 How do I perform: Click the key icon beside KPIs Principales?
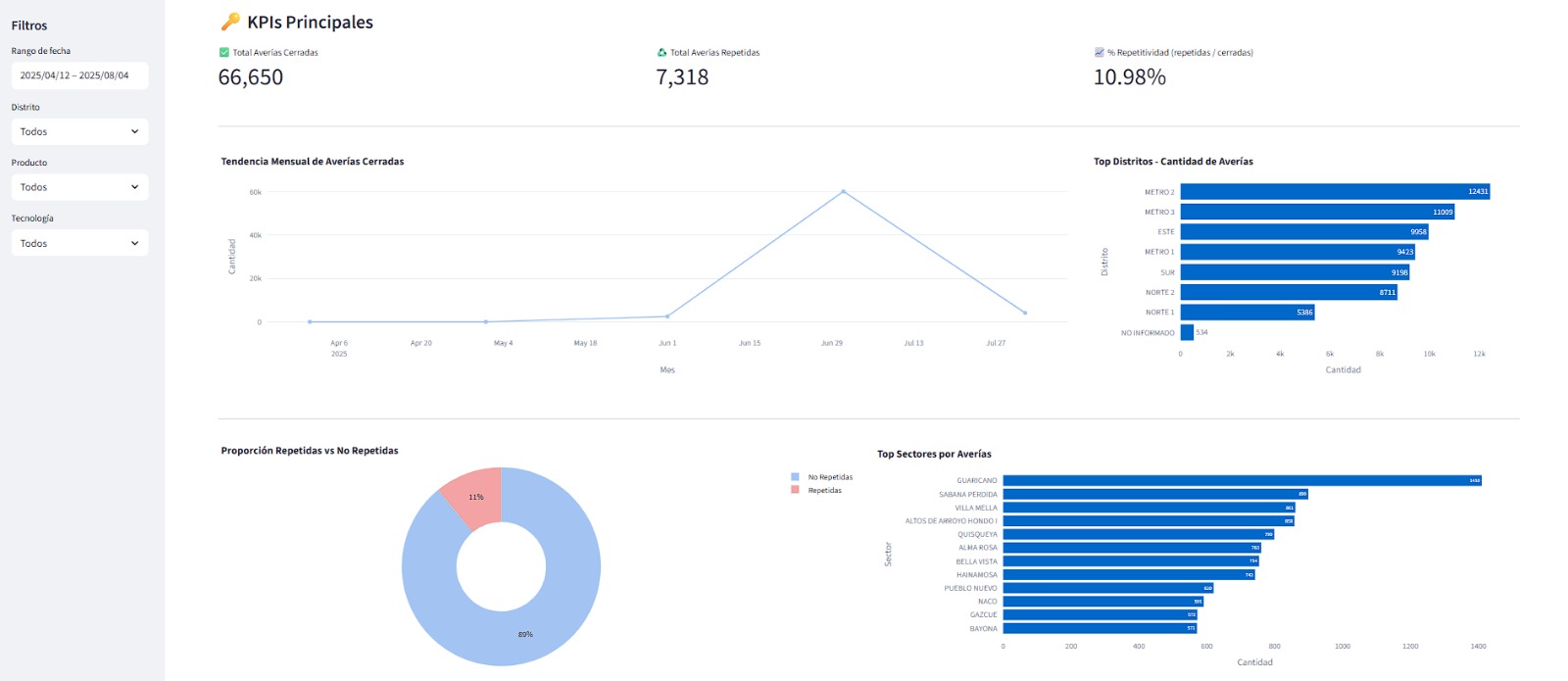[230, 22]
